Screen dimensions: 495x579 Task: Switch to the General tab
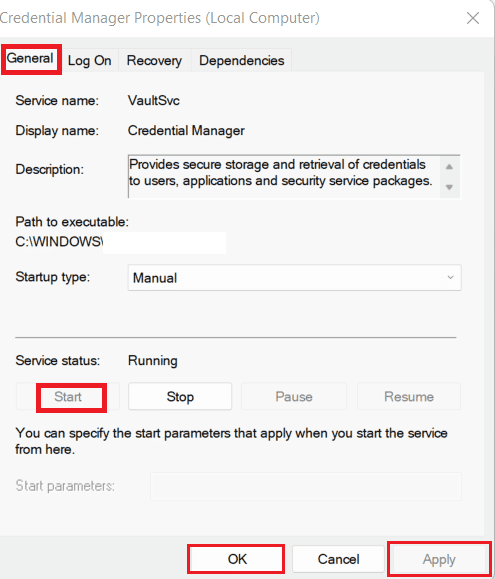click(x=30, y=59)
